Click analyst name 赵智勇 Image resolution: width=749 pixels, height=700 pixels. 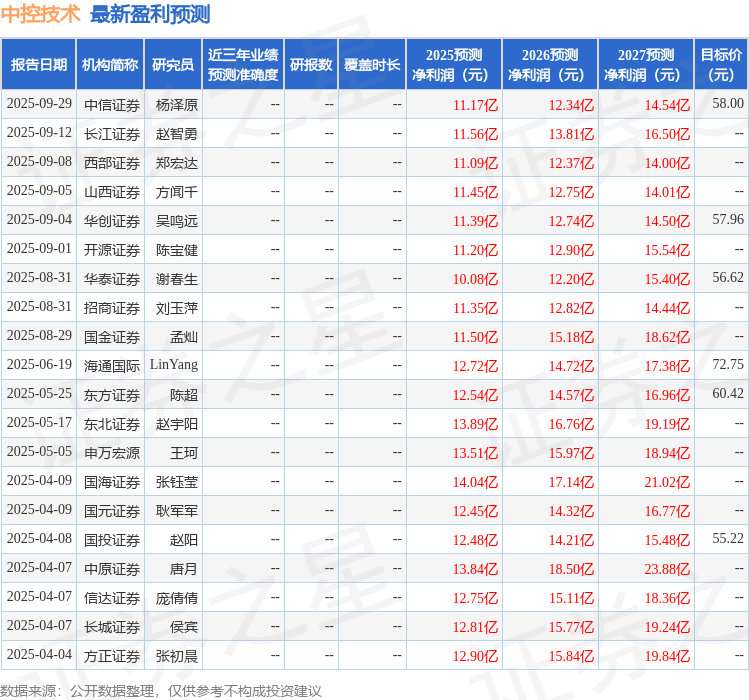point(177,134)
